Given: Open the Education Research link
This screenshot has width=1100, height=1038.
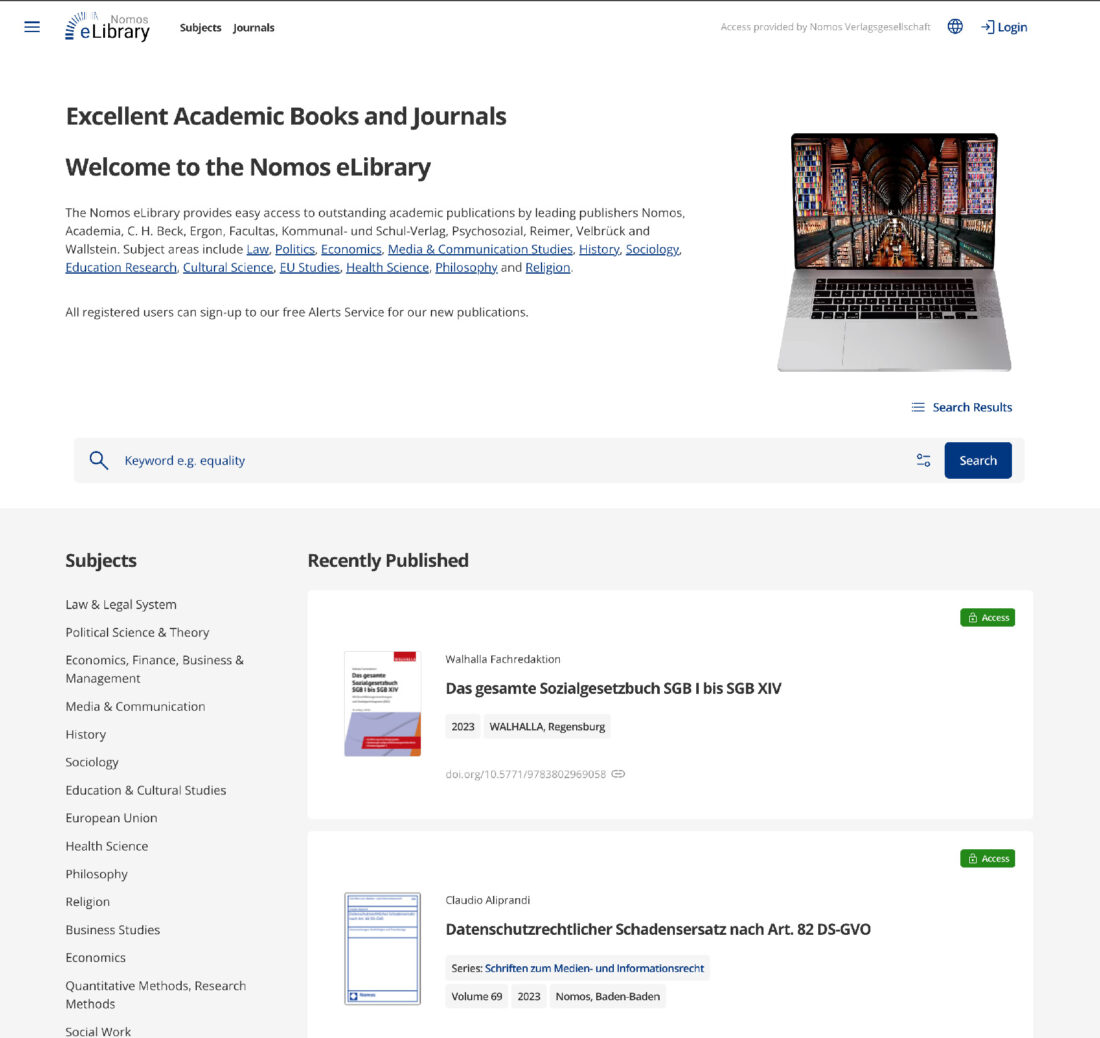Looking at the screenshot, I should (121, 267).
